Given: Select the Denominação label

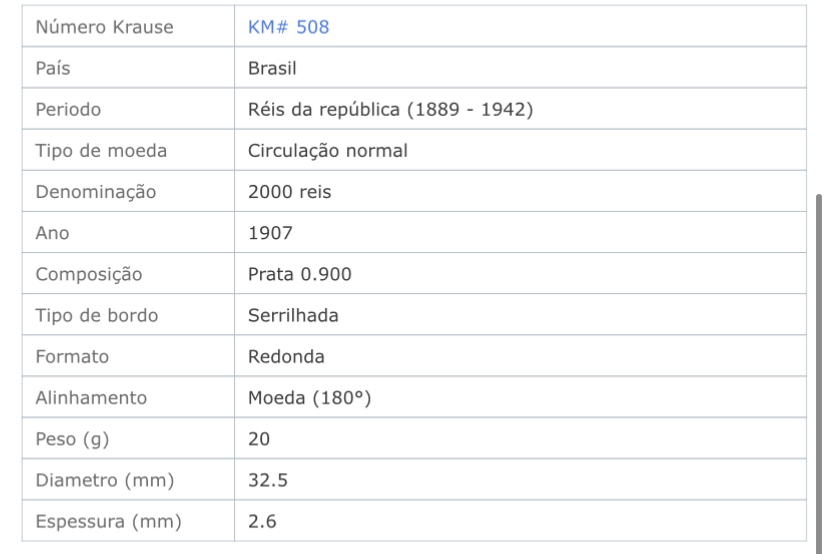Looking at the screenshot, I should (x=96, y=192).
